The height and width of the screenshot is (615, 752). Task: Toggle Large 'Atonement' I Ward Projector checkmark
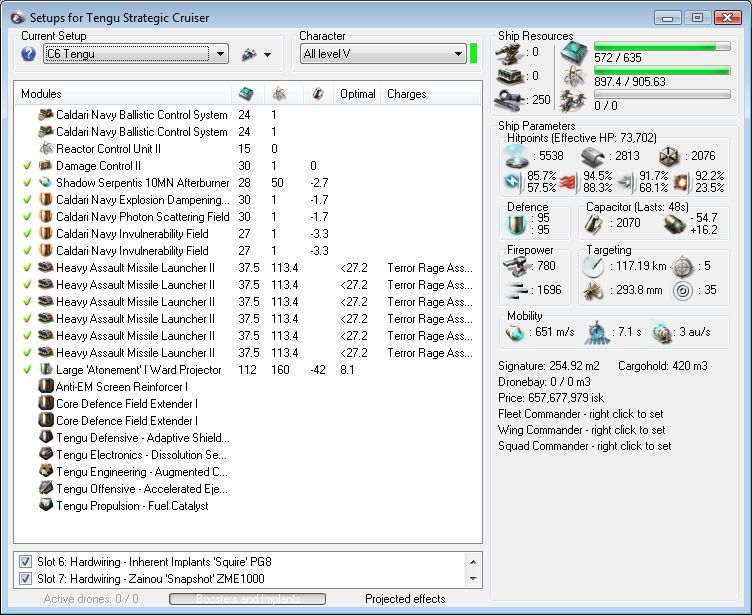[27, 370]
